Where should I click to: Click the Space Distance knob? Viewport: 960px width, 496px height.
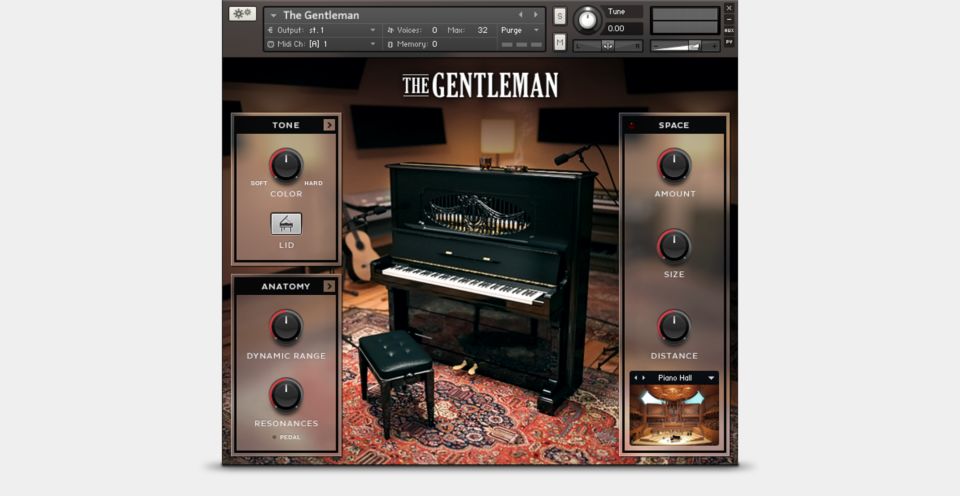pyautogui.click(x=673, y=326)
